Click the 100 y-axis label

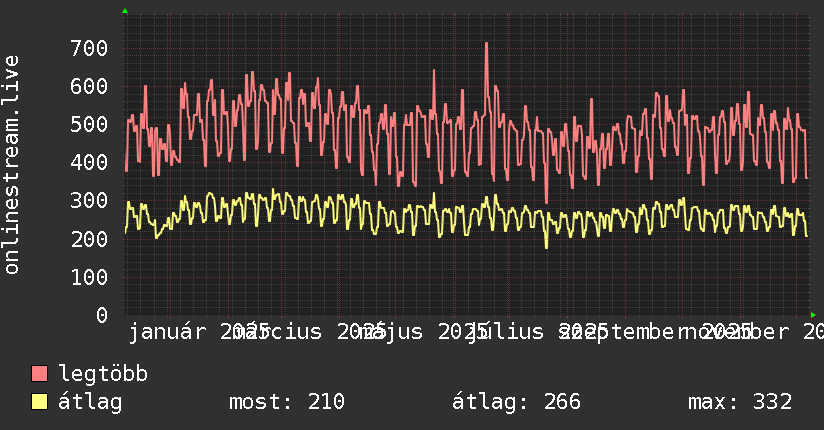tap(89, 277)
